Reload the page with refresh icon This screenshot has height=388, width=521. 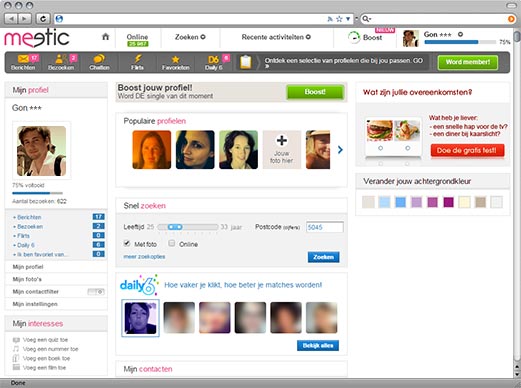[x=43, y=19]
